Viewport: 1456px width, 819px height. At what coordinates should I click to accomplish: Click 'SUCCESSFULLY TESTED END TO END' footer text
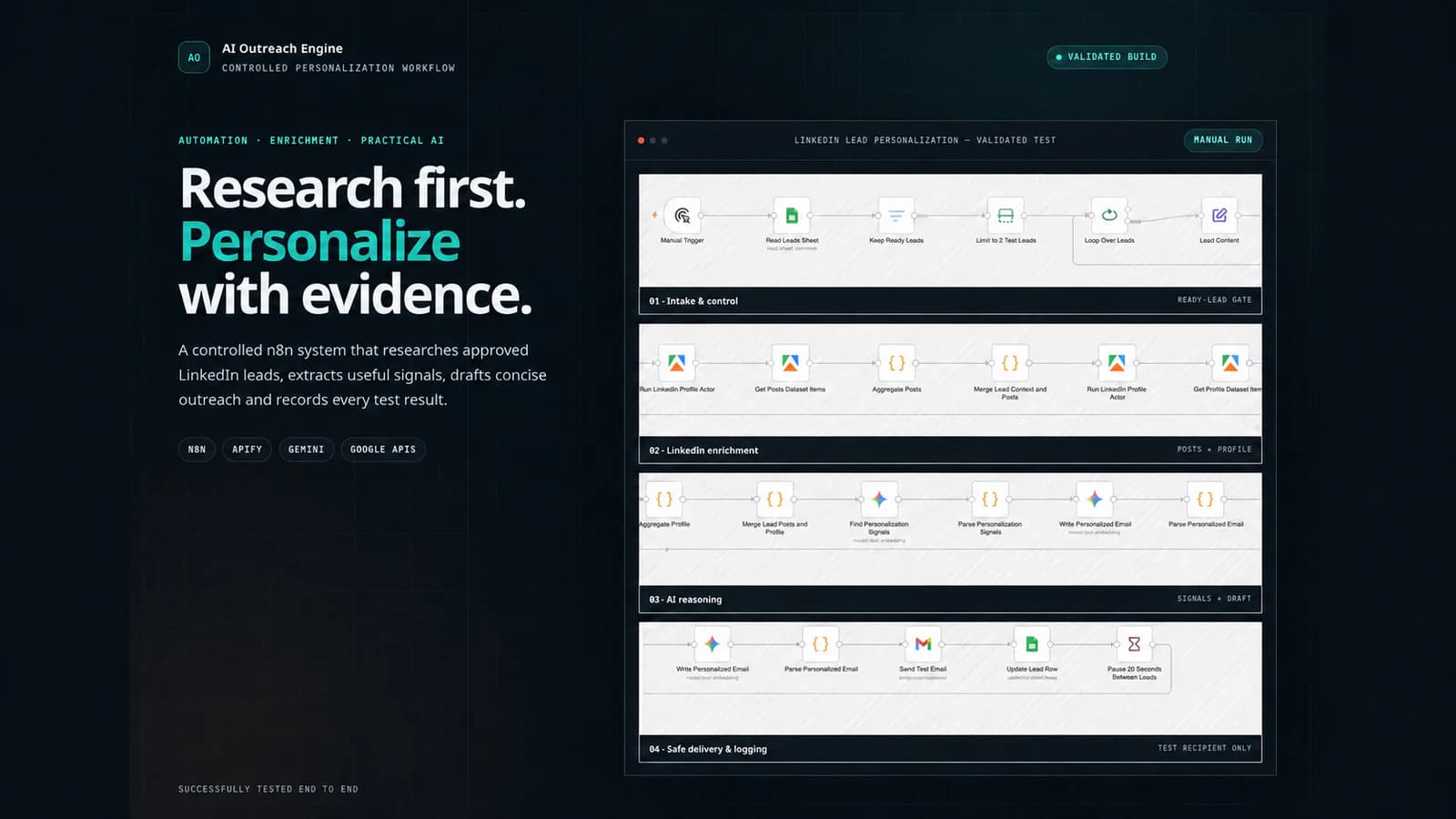coord(268,789)
